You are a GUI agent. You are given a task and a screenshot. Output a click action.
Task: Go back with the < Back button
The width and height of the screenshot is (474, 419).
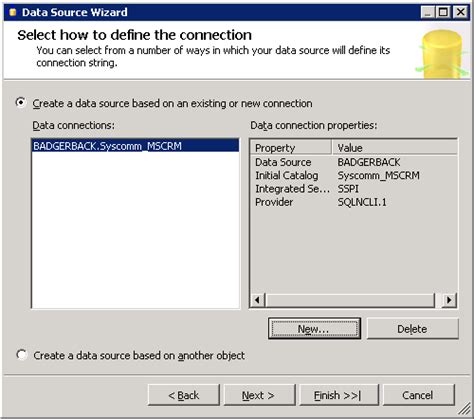click(184, 395)
